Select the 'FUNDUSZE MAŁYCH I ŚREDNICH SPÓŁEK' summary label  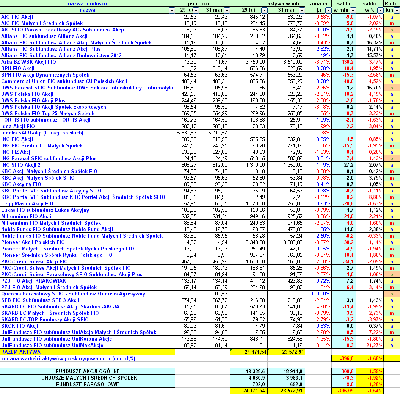pos(88,378)
